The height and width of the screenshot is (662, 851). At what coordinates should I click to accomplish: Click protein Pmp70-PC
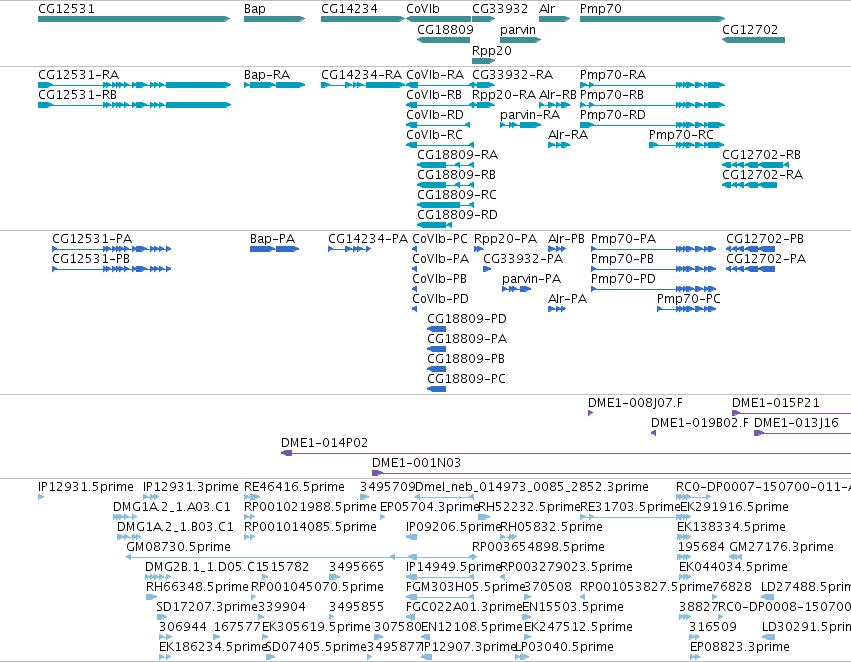pyautogui.click(x=687, y=309)
